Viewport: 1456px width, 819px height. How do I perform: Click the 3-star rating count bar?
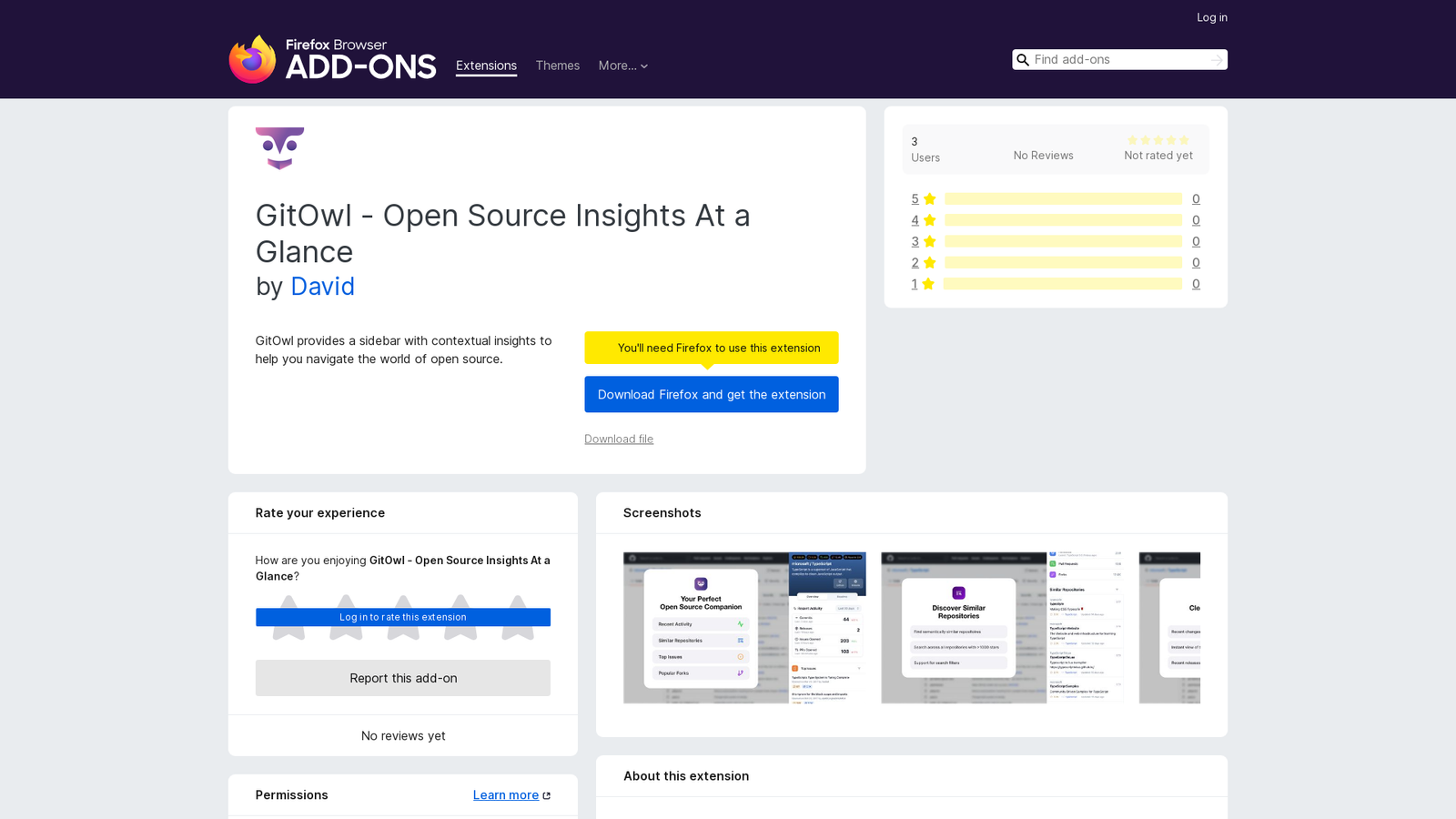pyautogui.click(x=1063, y=241)
